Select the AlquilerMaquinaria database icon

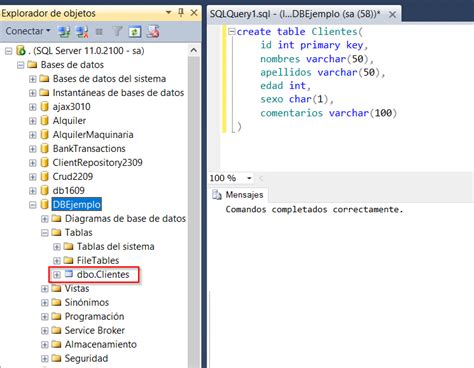[x=44, y=135]
